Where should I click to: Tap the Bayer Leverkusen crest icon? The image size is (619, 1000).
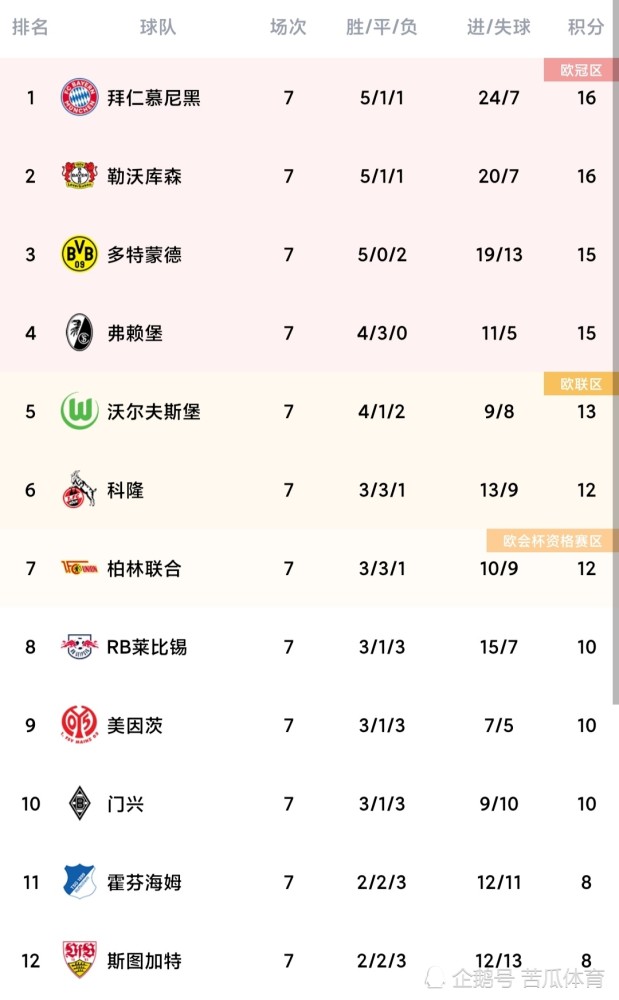pyautogui.click(x=79, y=175)
